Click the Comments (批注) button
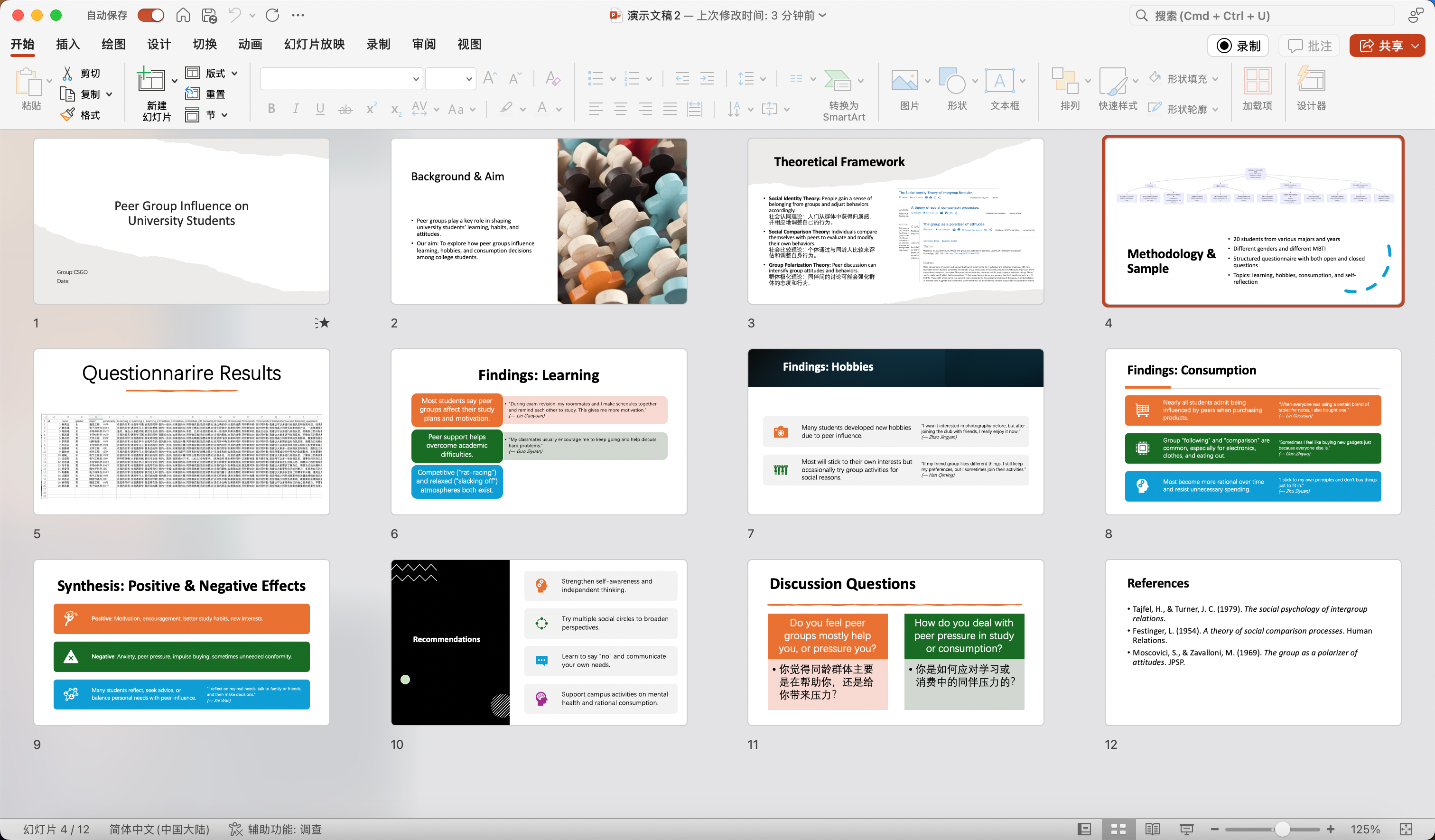This screenshot has width=1435, height=840. click(1309, 46)
